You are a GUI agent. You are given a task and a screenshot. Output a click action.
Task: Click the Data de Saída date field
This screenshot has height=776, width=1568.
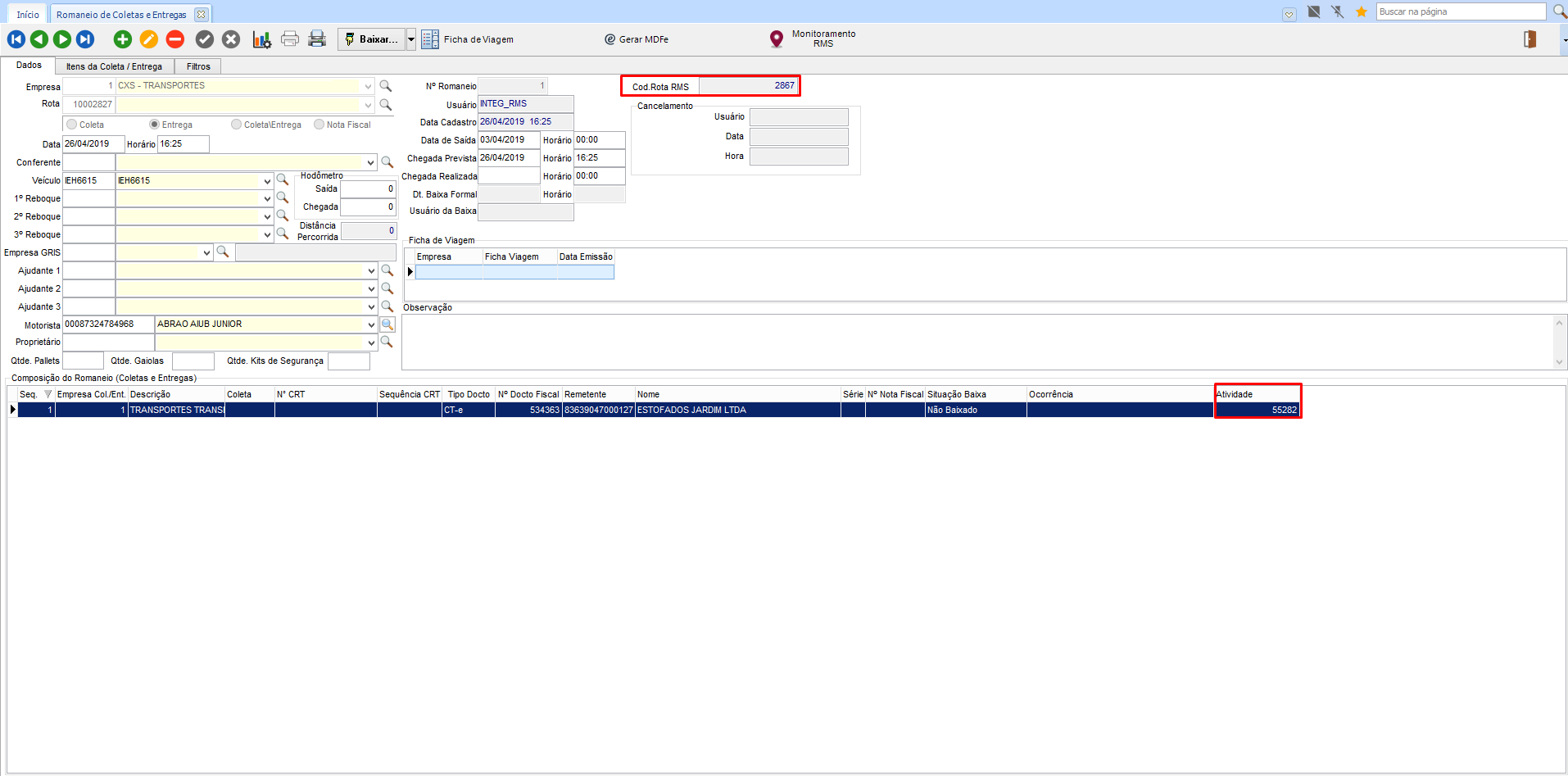tap(509, 139)
